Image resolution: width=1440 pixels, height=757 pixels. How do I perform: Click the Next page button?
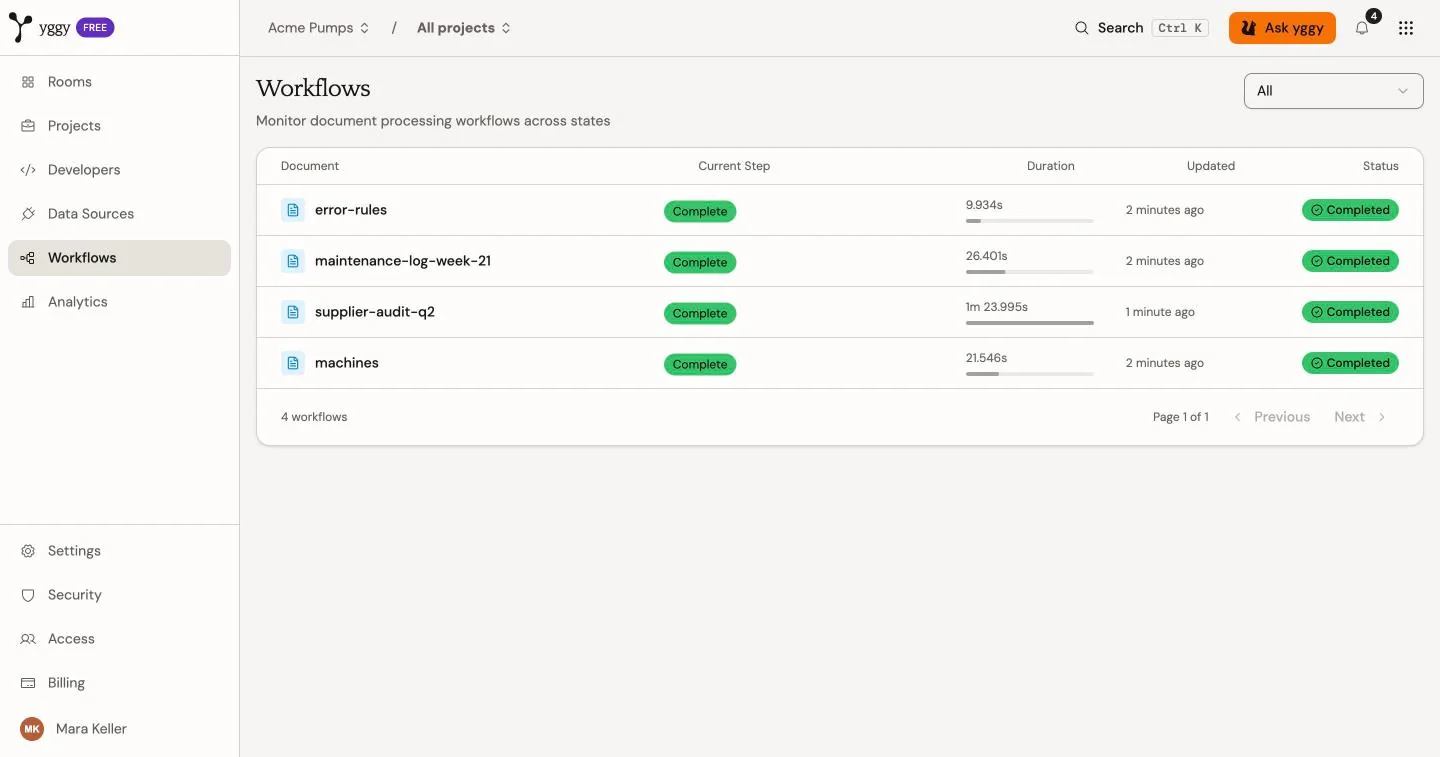pos(1360,417)
